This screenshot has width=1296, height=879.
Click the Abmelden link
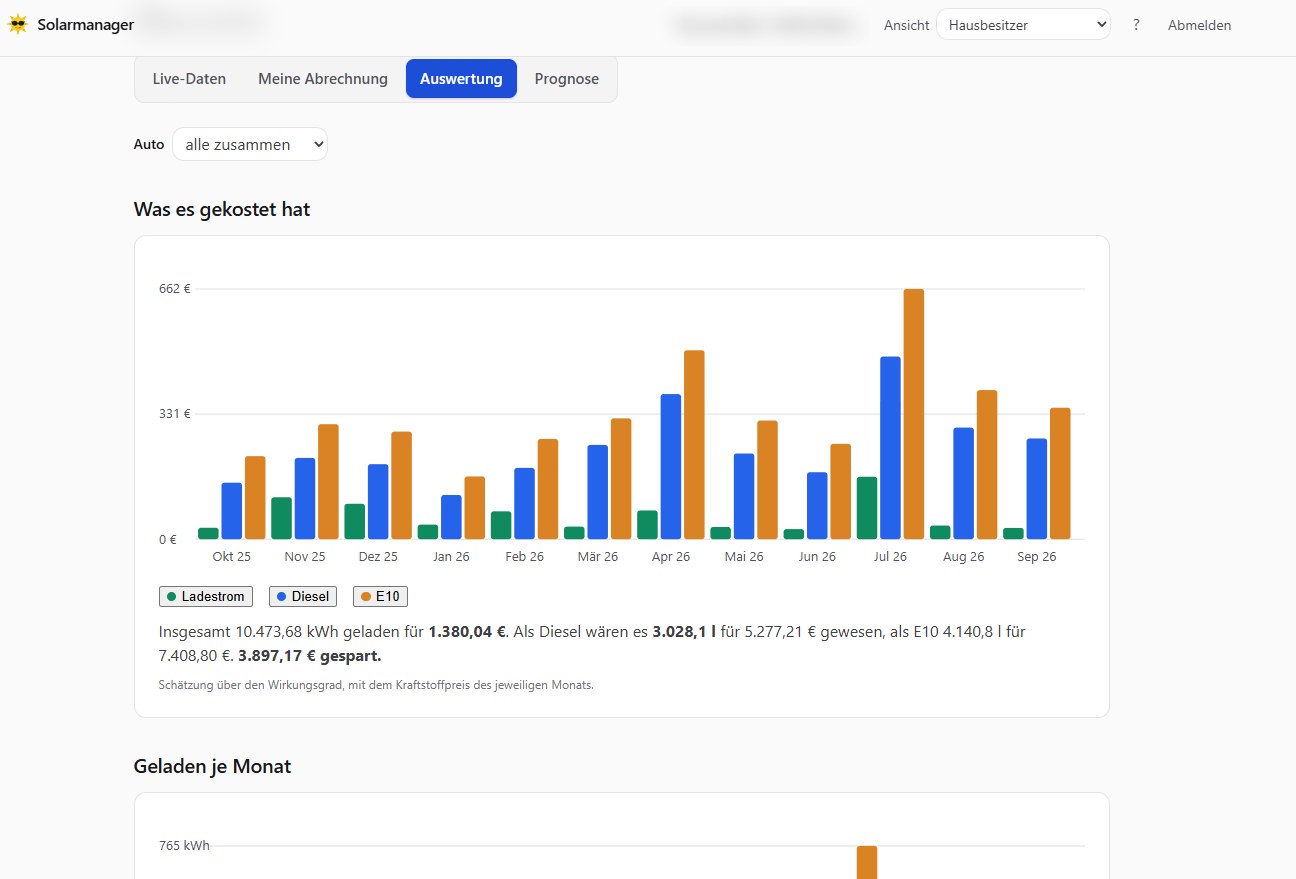[1200, 25]
